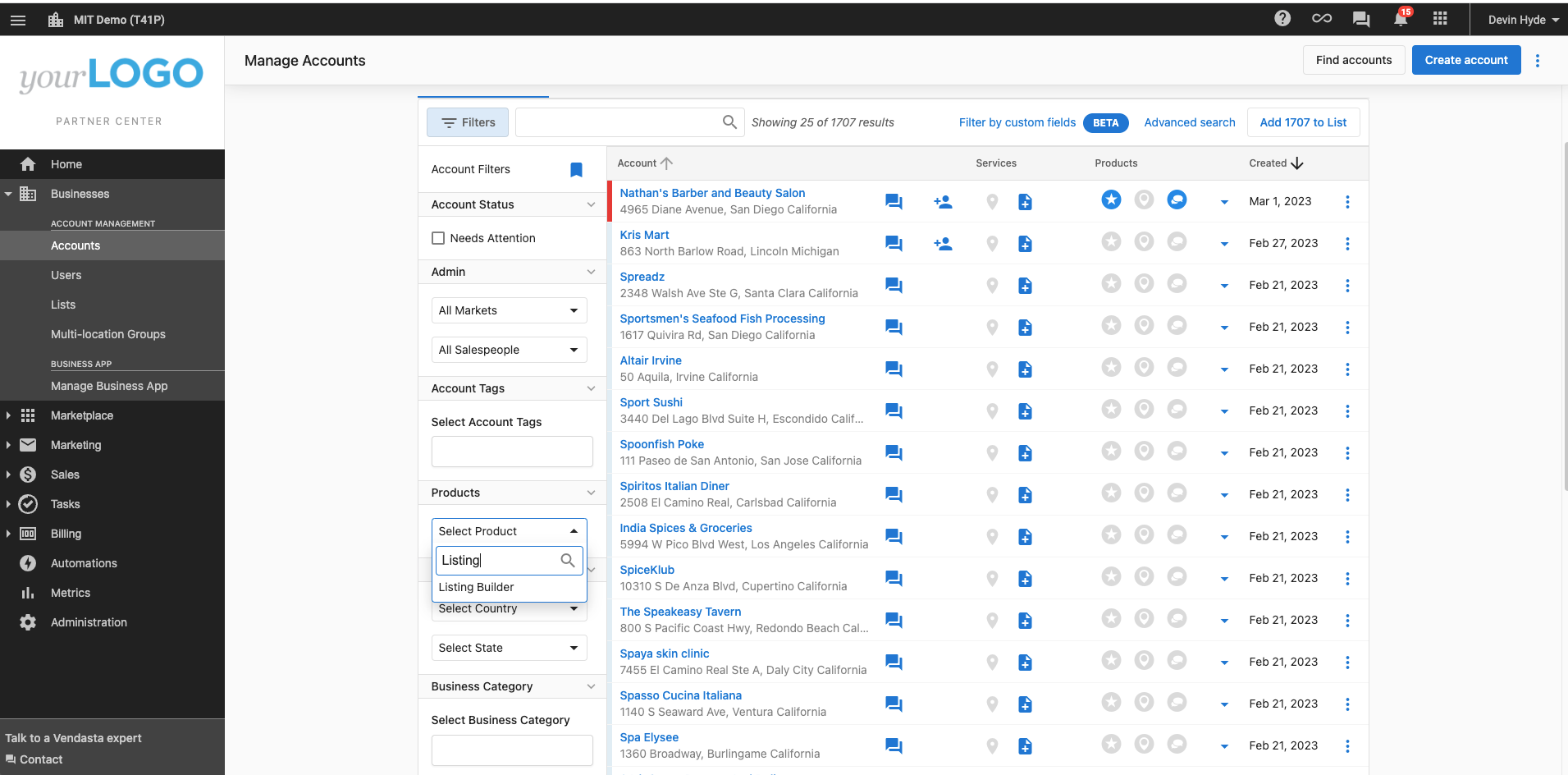Image resolution: width=1568 pixels, height=775 pixels.
Task: Open the page kebab menu beside Create account
Action: point(1538,60)
